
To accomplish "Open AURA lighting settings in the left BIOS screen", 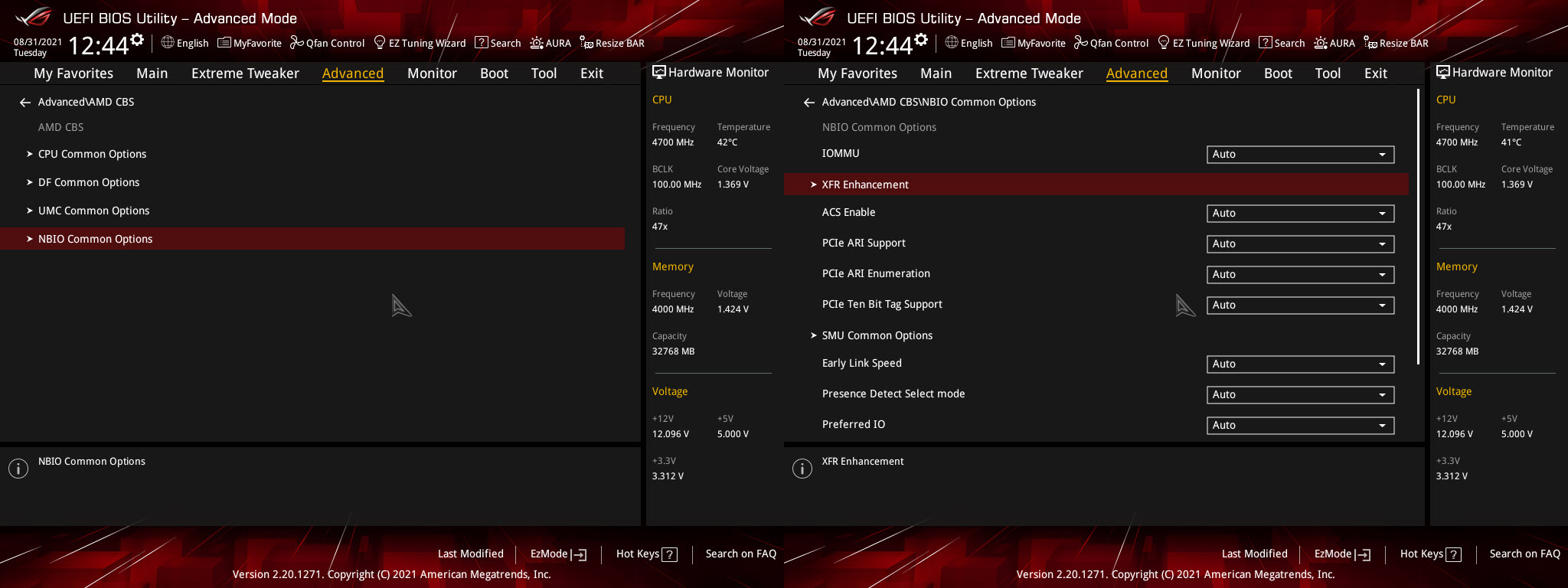I will coord(550,43).
